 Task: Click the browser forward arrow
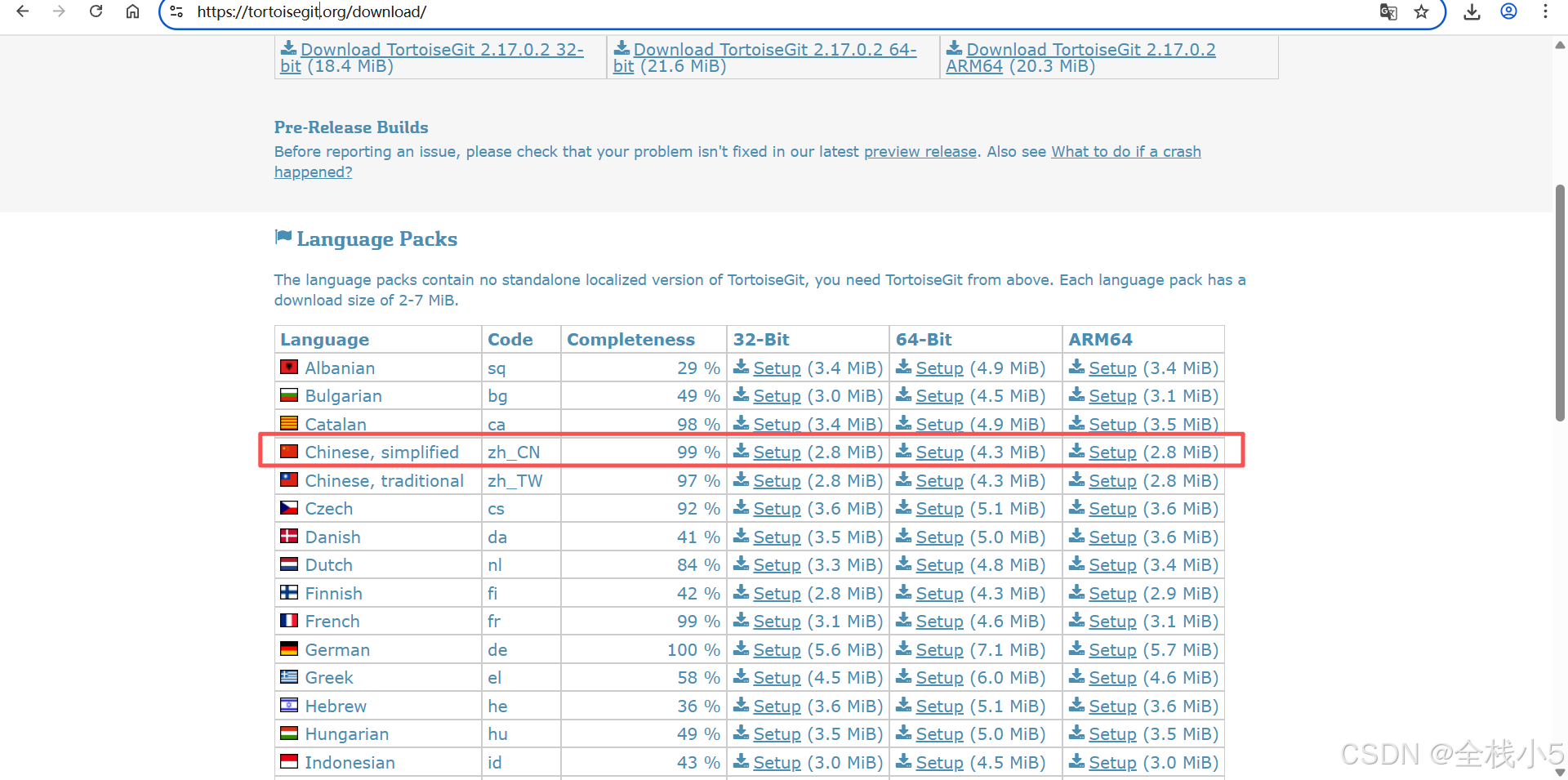pos(59,11)
